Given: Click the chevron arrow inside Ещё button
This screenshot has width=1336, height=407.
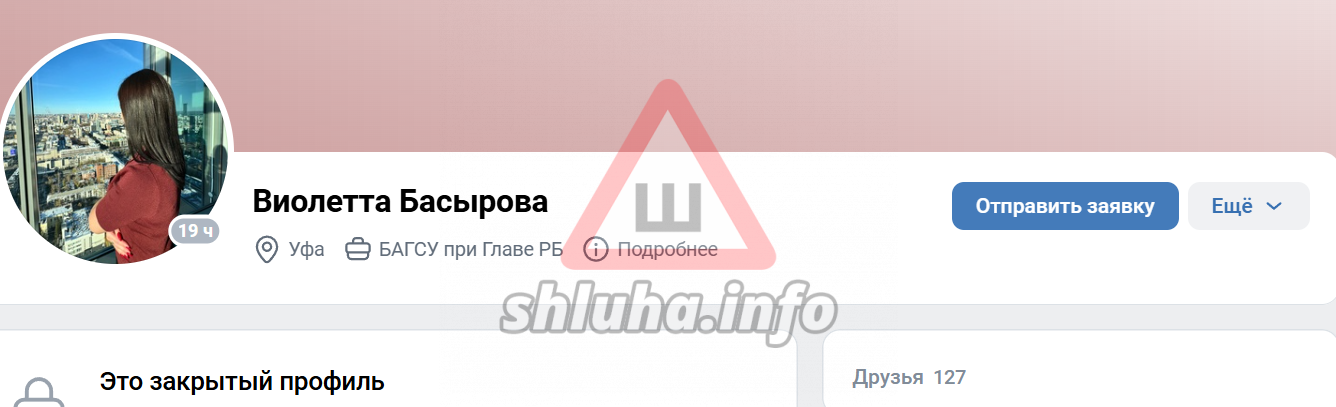Looking at the screenshot, I should (1274, 206).
